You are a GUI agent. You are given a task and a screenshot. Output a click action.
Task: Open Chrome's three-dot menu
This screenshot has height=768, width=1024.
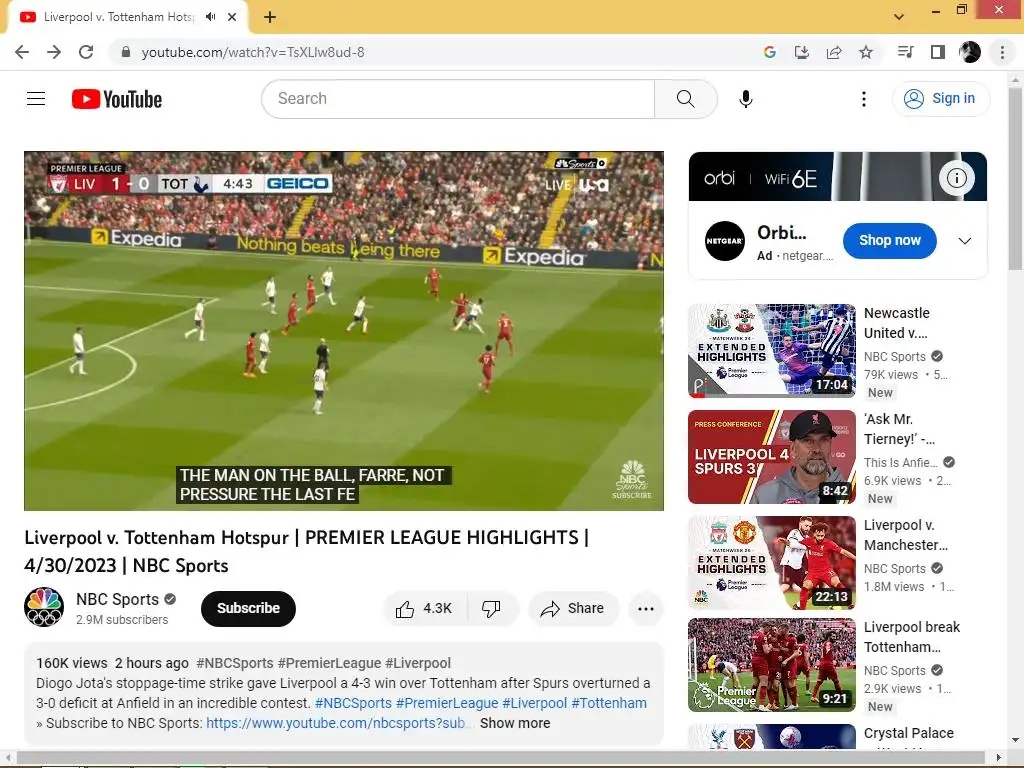click(1002, 52)
